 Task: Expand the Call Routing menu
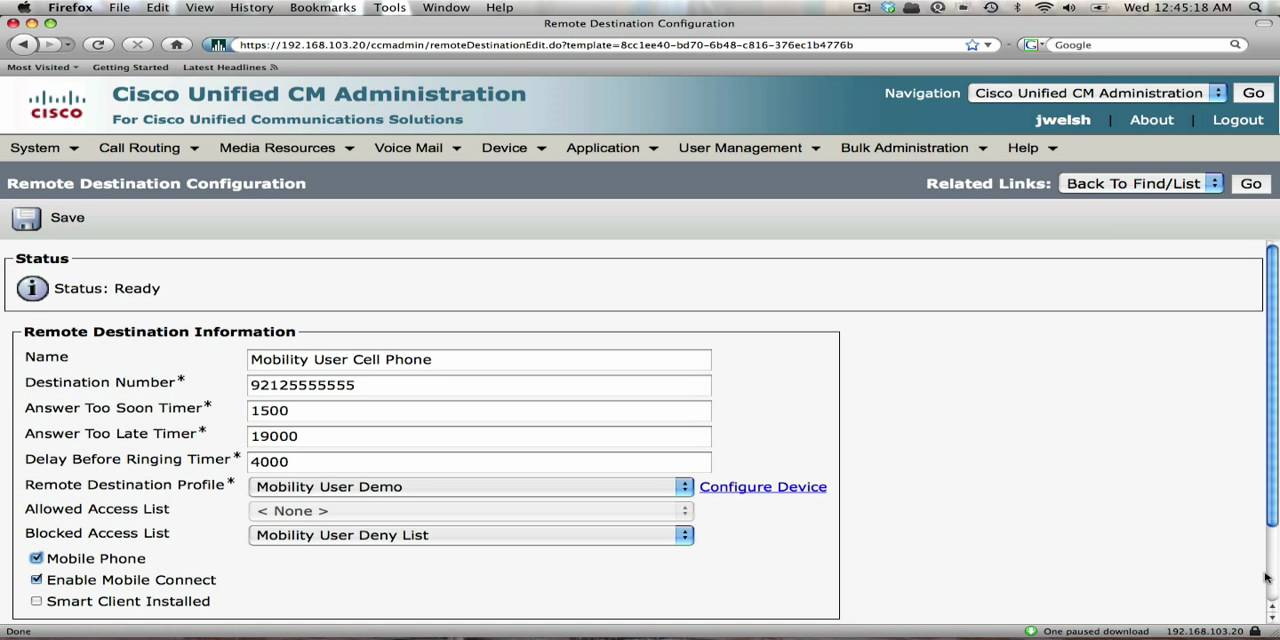[148, 148]
